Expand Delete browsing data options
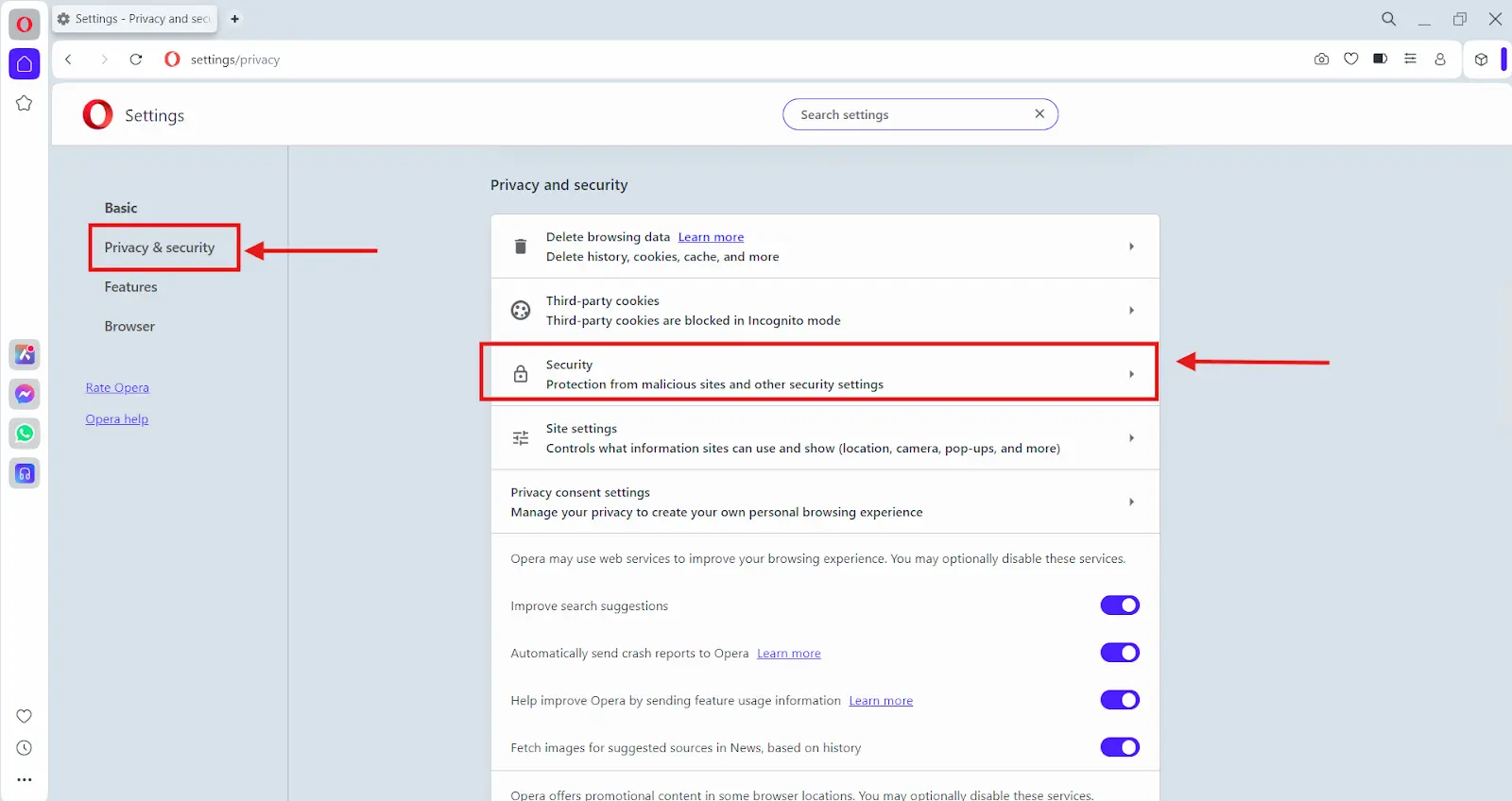The image size is (1512, 801). click(1131, 247)
